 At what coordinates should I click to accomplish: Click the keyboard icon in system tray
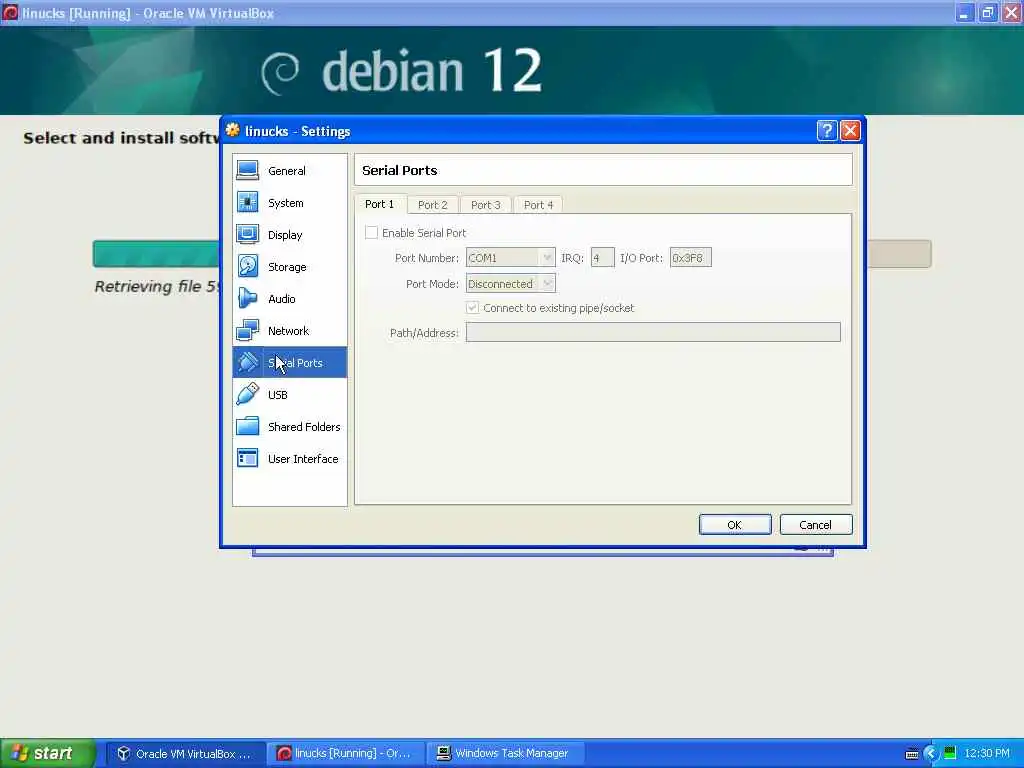912,754
